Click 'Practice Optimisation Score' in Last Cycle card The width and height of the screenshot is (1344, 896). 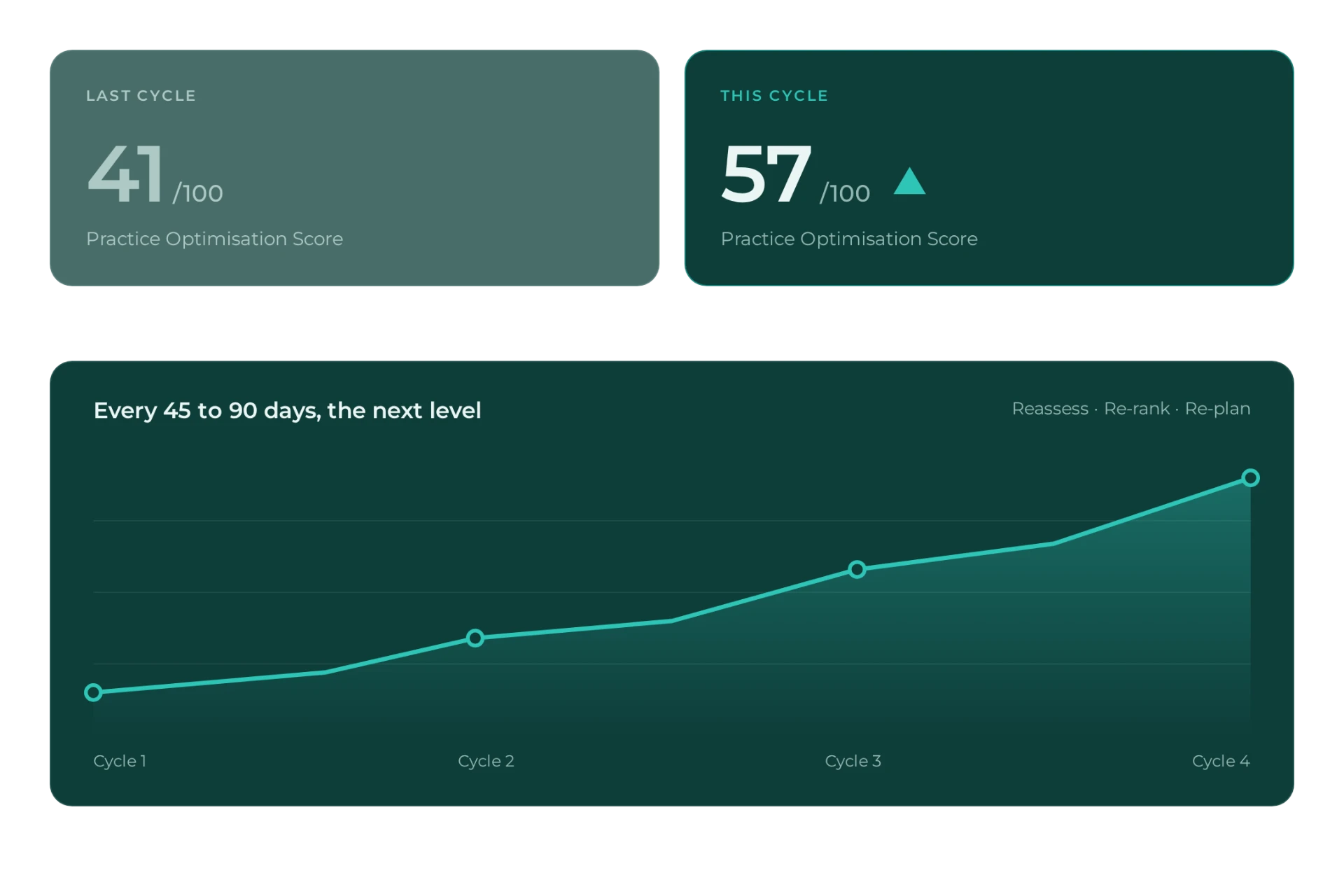pos(214,239)
